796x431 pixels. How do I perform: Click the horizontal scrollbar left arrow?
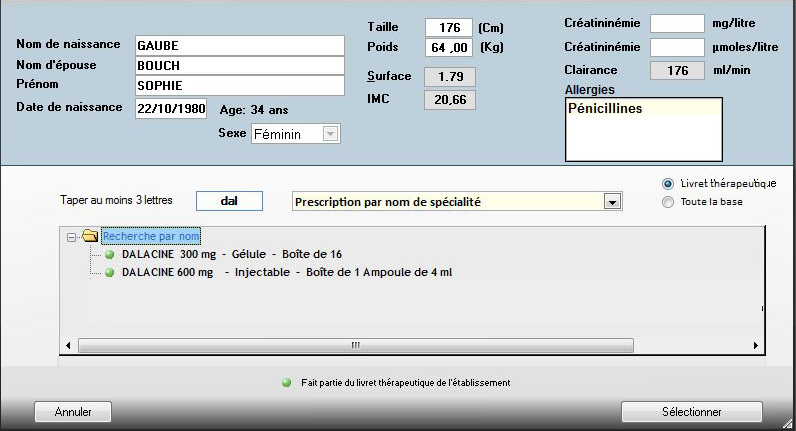69,345
